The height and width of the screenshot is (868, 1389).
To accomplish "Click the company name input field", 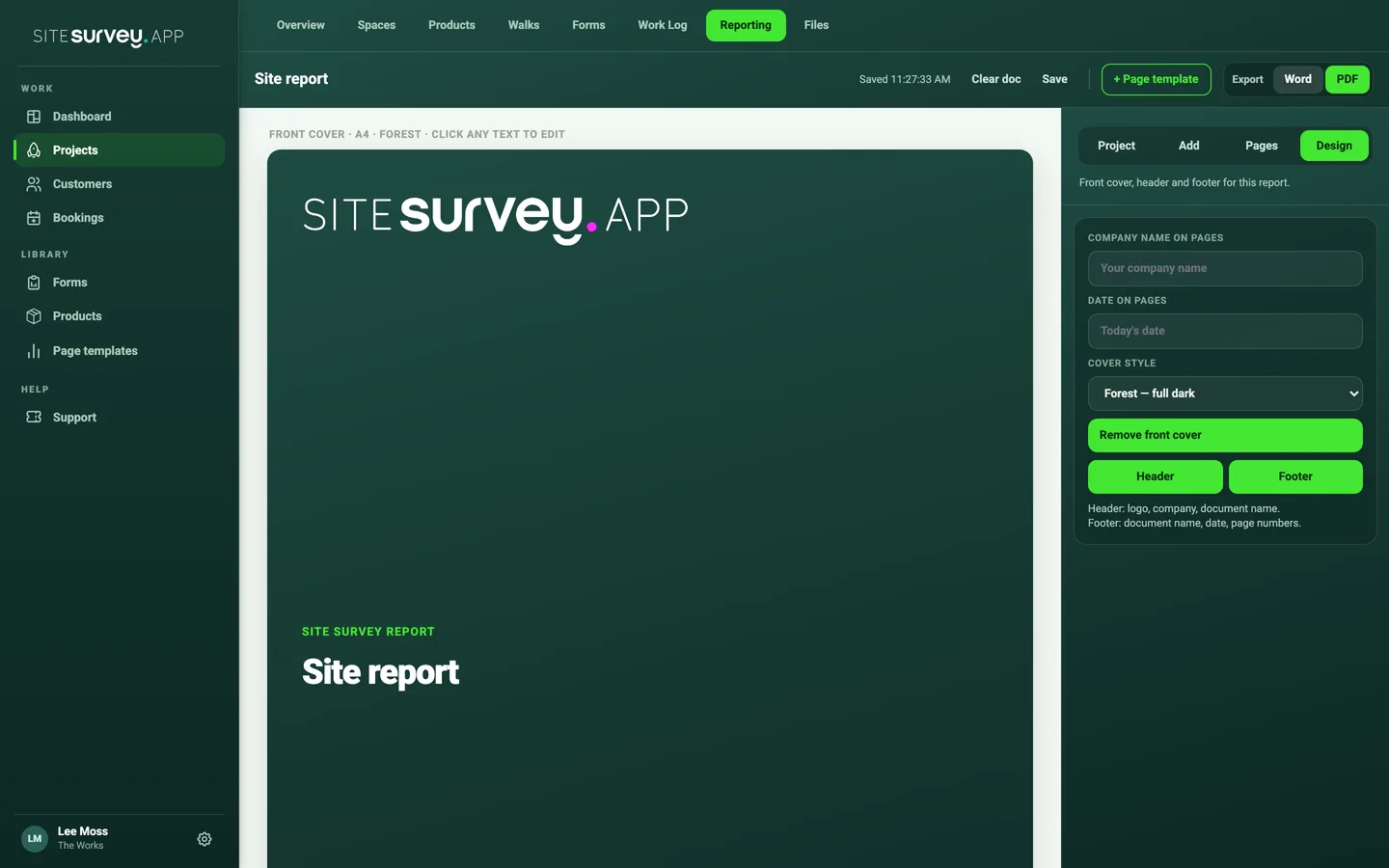I will (x=1225, y=268).
